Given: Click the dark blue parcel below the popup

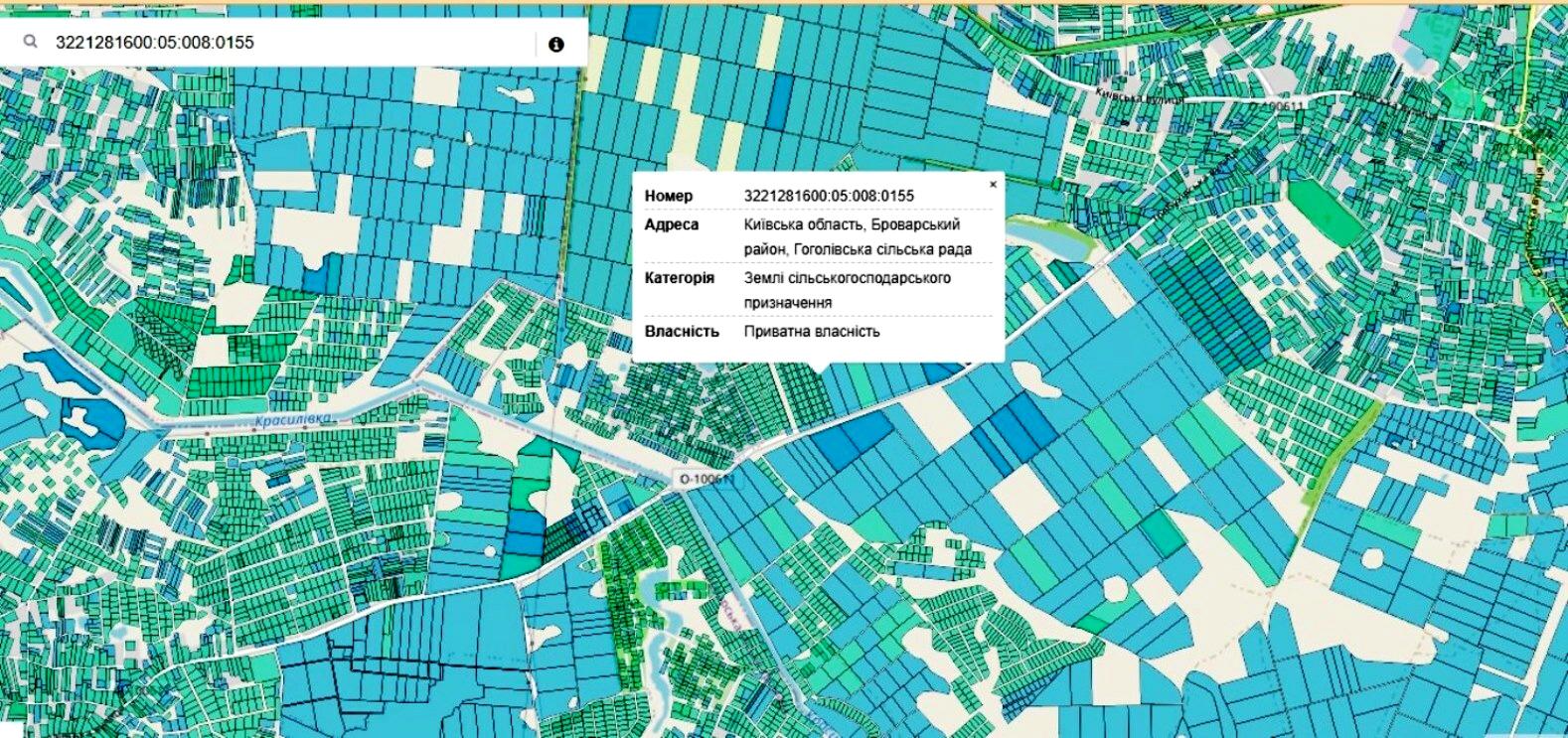Looking at the screenshot, I should (x=853, y=439).
